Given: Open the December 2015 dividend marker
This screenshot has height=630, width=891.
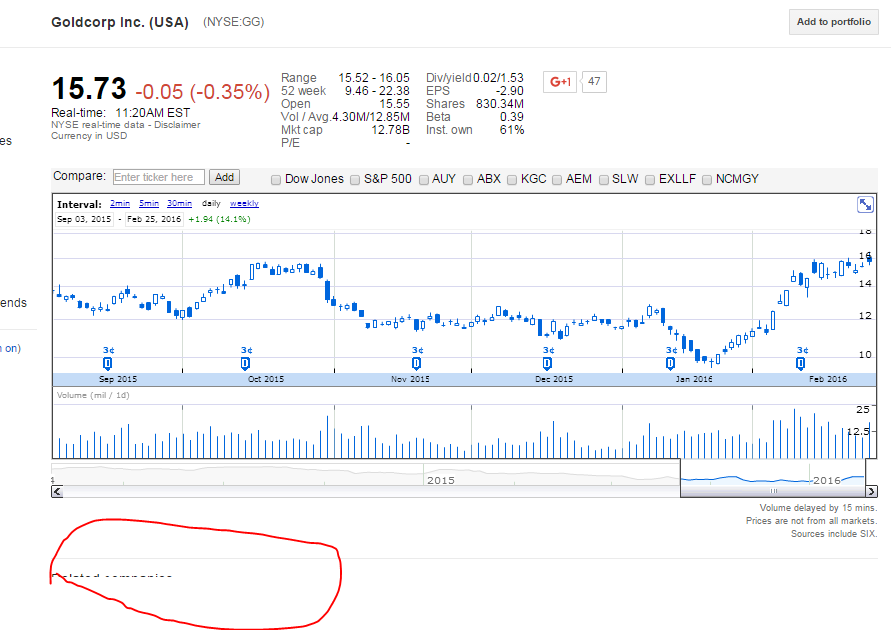Looking at the screenshot, I should (x=547, y=363).
